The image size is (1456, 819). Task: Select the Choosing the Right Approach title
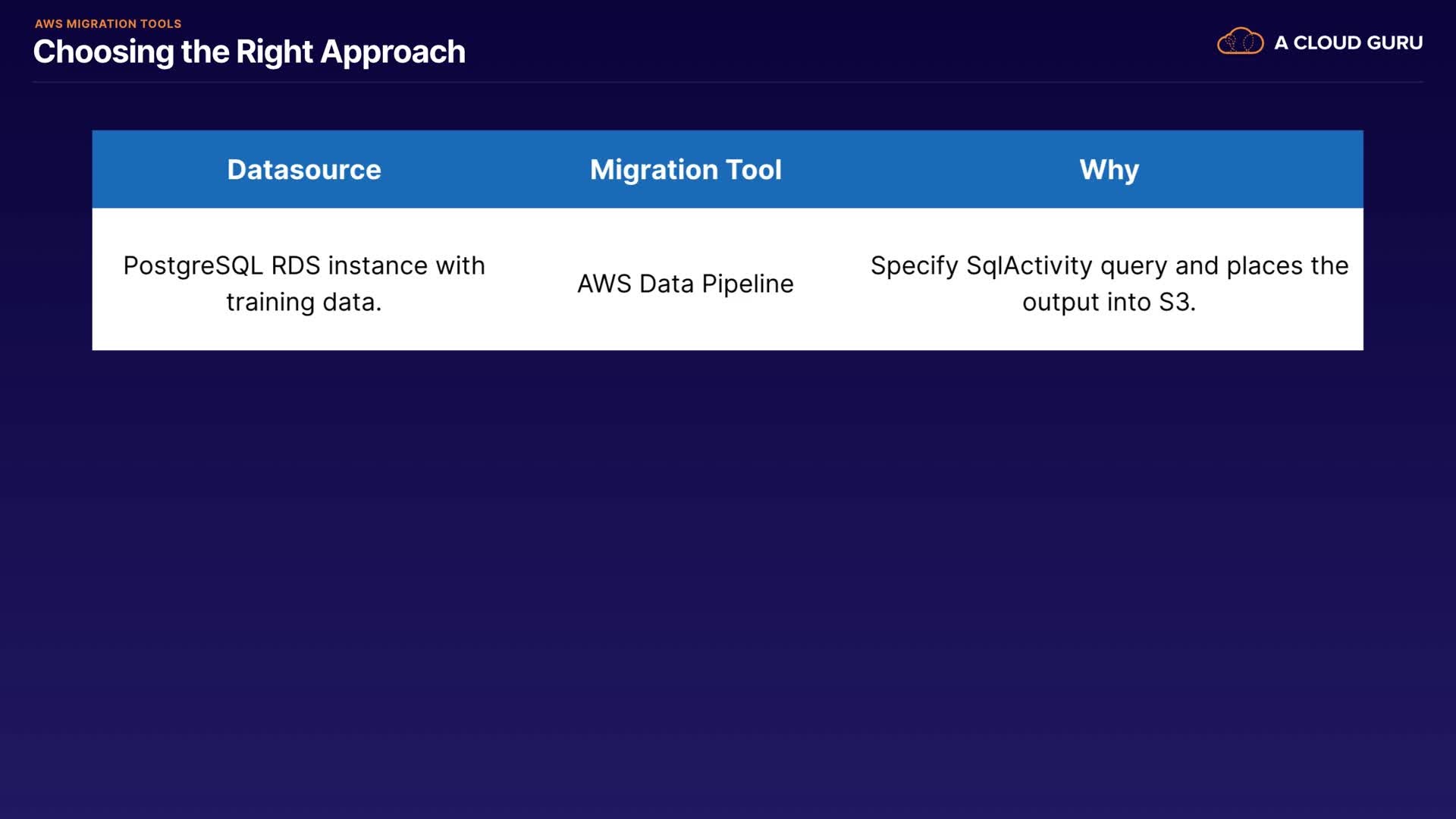click(x=249, y=52)
